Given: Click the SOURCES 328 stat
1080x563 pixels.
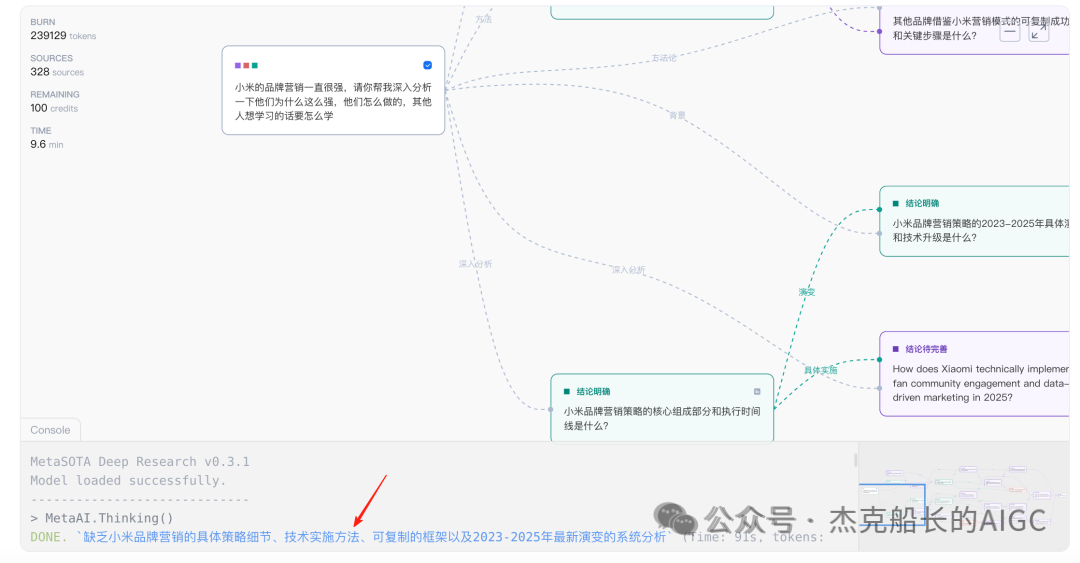Looking at the screenshot, I should click(x=57, y=65).
